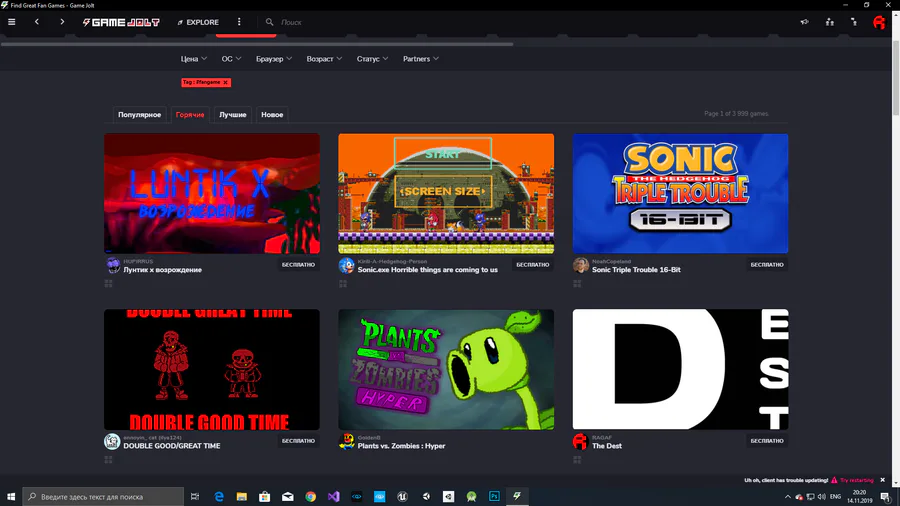Expand the Partners filter dropdown

pos(421,59)
